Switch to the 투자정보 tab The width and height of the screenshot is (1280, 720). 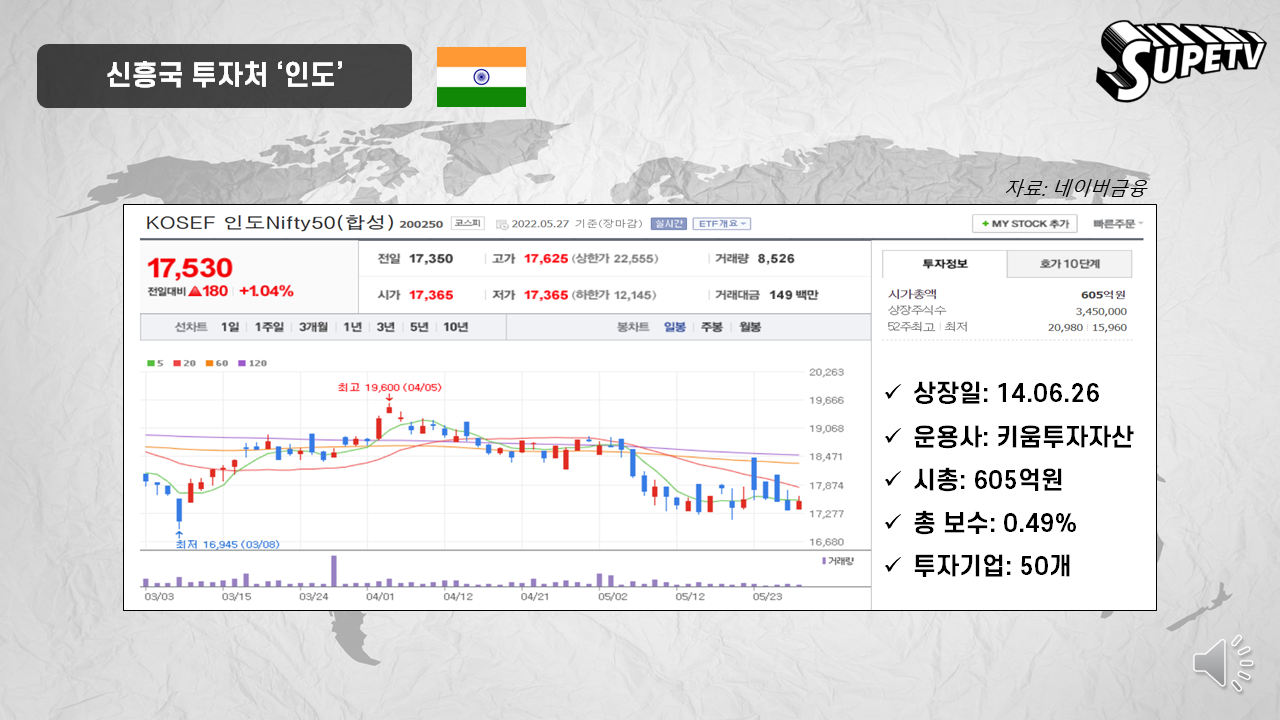(x=944, y=264)
